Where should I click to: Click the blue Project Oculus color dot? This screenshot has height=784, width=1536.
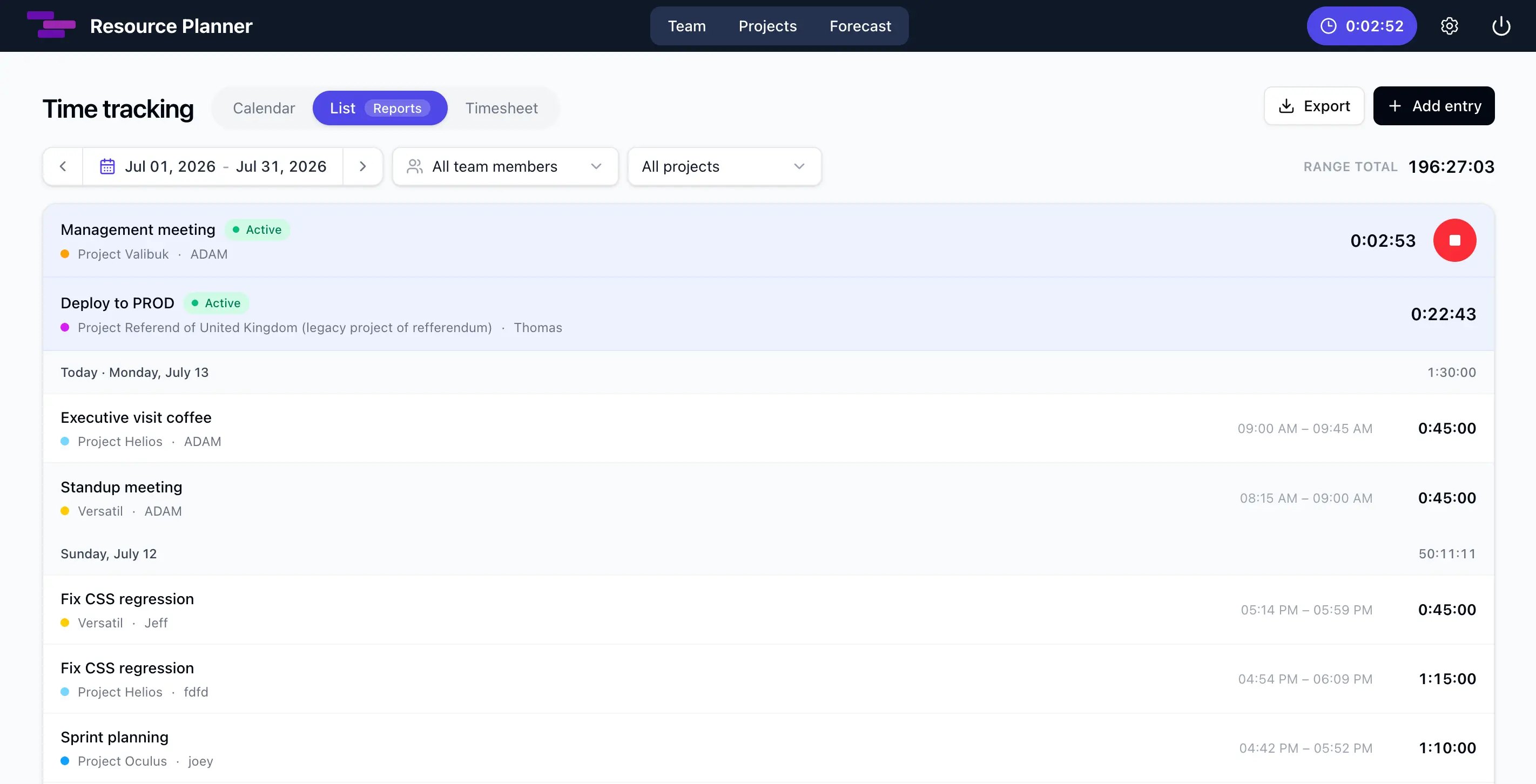65,761
